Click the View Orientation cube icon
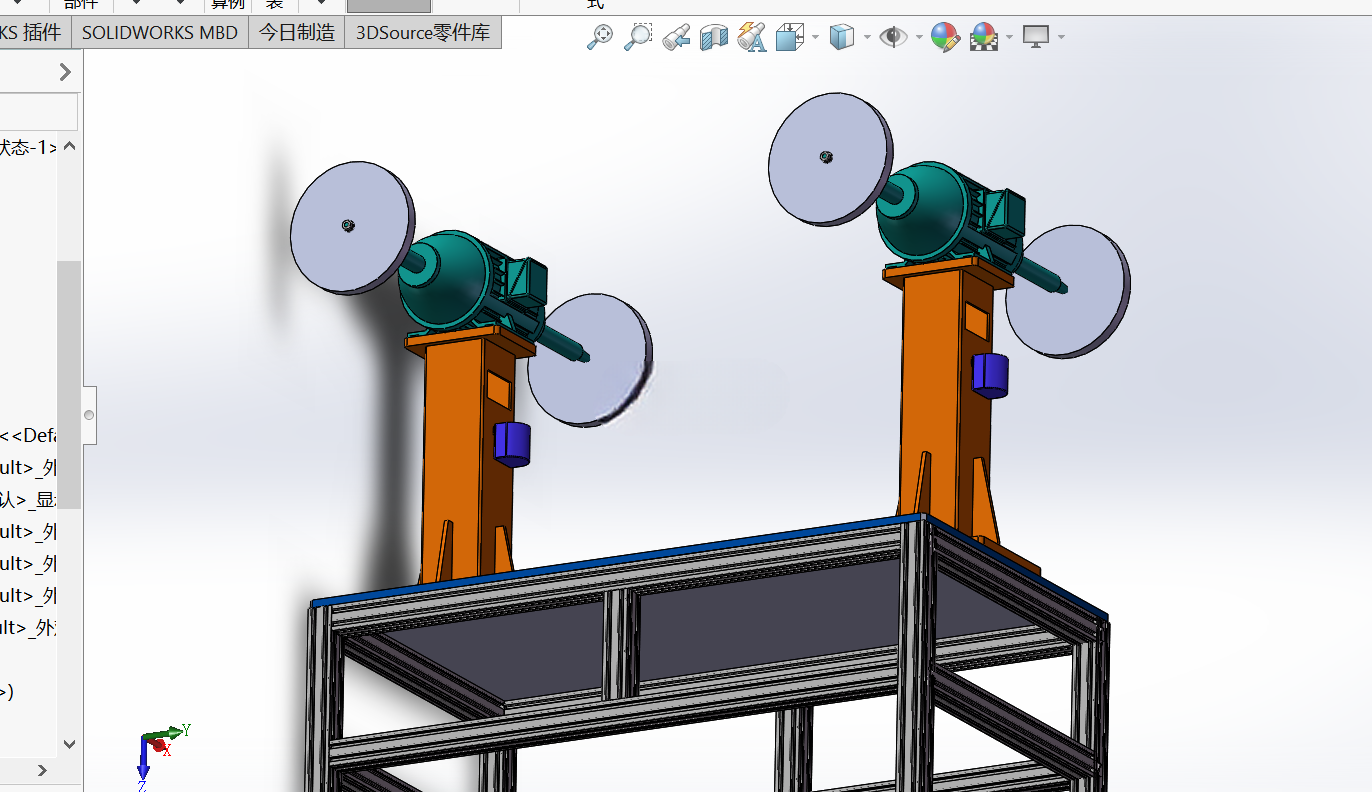Viewport: 1372px width, 792px height. pyautogui.click(x=790, y=37)
